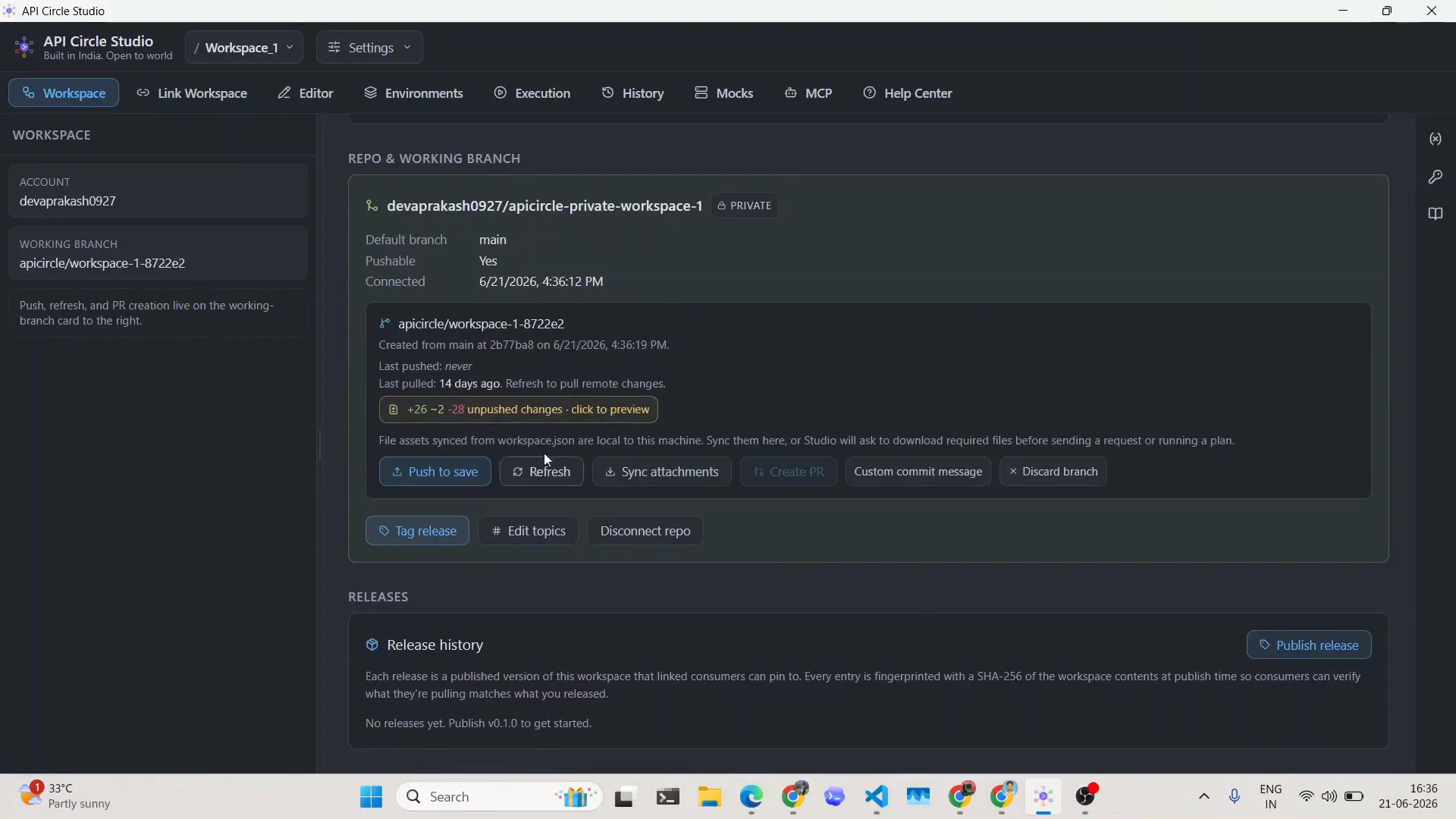Launch Microsoft Edge from taskbar
Viewport: 1456px width, 819px height.
coord(752,797)
